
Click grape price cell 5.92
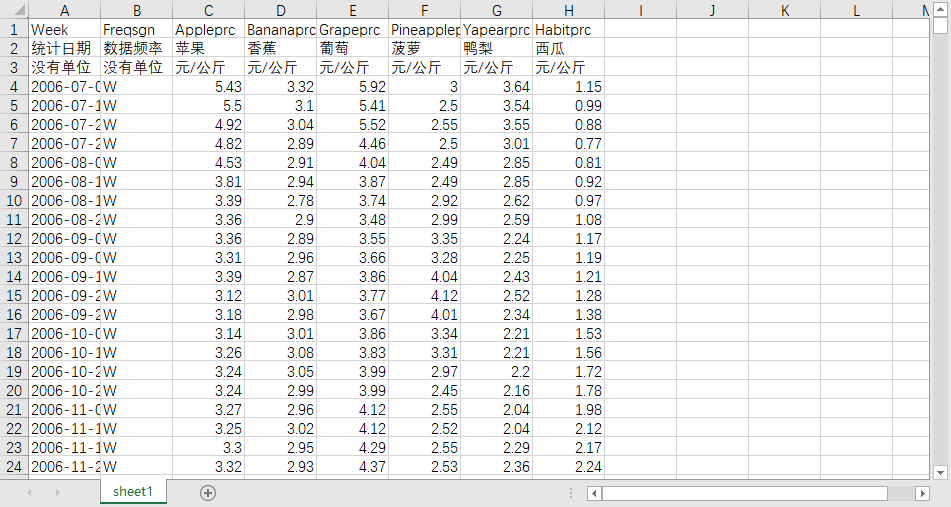pos(353,86)
